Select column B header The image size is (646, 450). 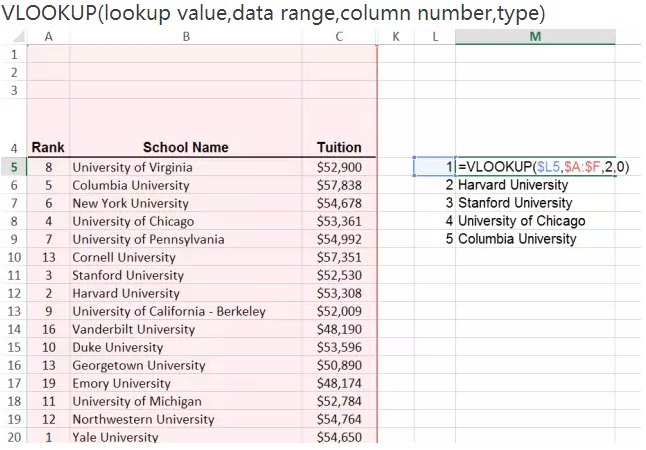coord(185,37)
